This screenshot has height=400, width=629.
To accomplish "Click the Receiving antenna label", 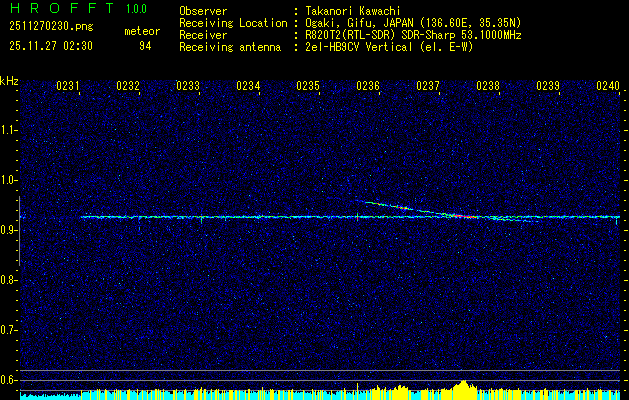I will (230, 47).
